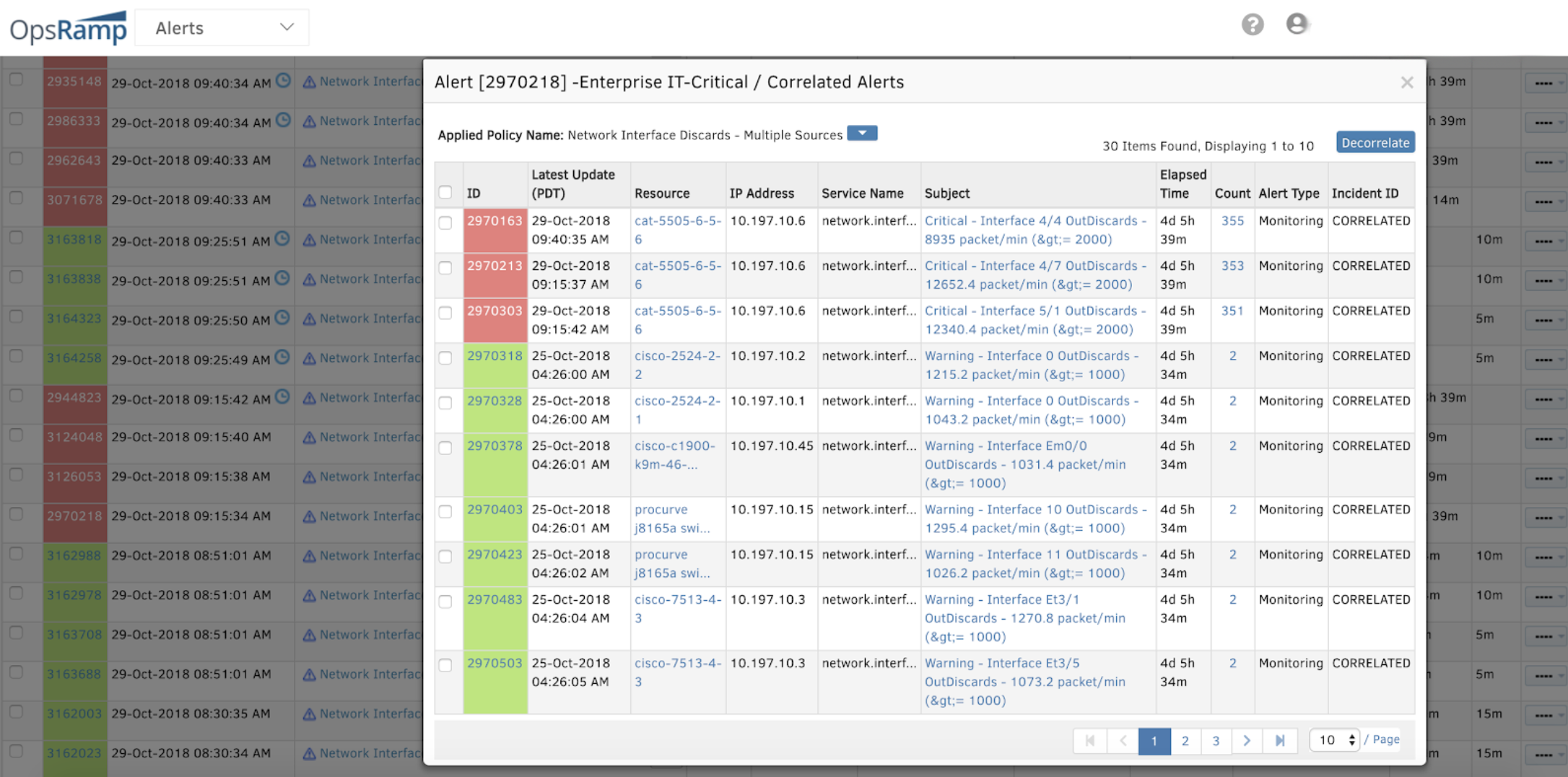Check the checkbox for alert 2970163
Screen dimensions: 1568x777
[x=445, y=221]
